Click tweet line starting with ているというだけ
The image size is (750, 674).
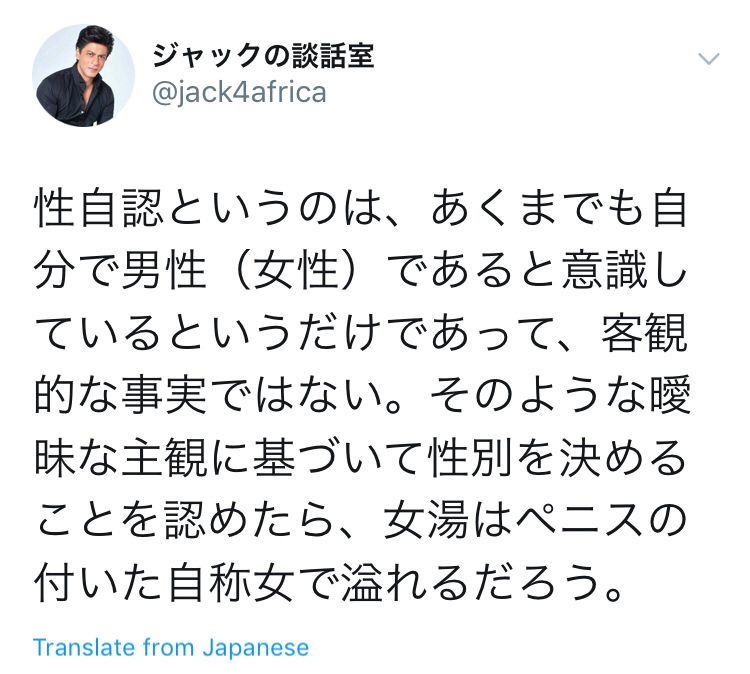click(x=361, y=333)
